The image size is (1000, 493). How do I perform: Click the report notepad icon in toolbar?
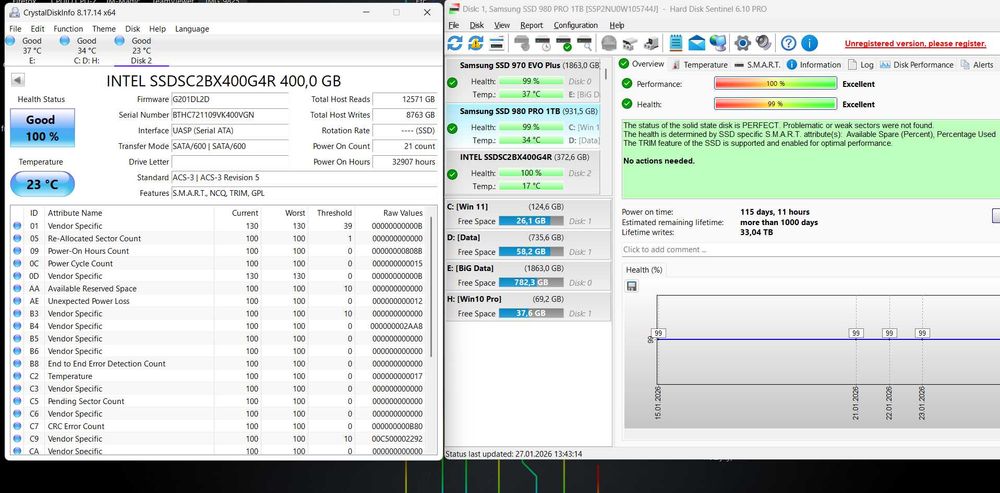point(676,43)
